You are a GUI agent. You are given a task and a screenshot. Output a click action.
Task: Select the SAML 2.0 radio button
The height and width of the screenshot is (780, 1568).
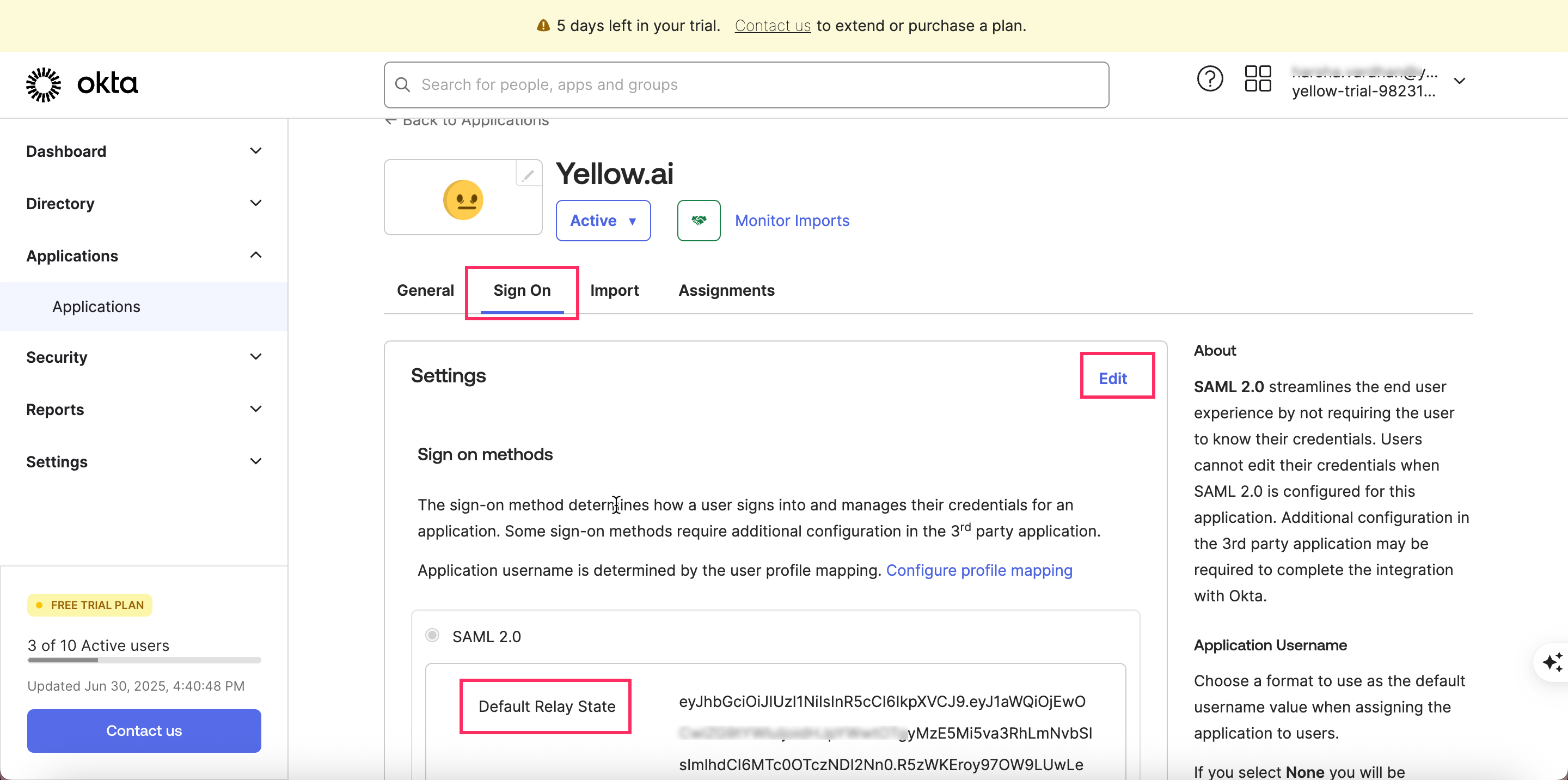click(432, 636)
